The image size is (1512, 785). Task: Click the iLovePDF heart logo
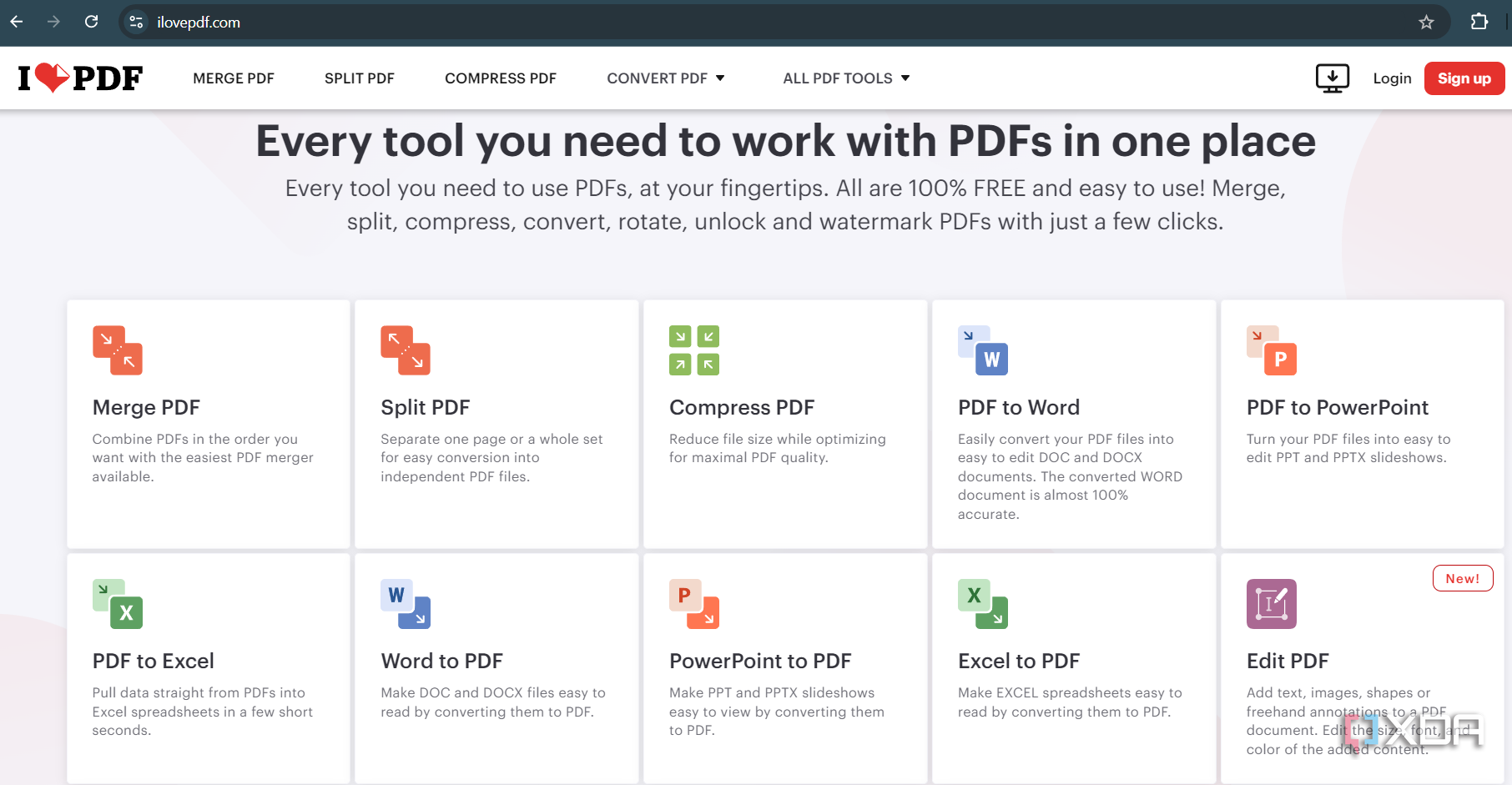[x=80, y=78]
